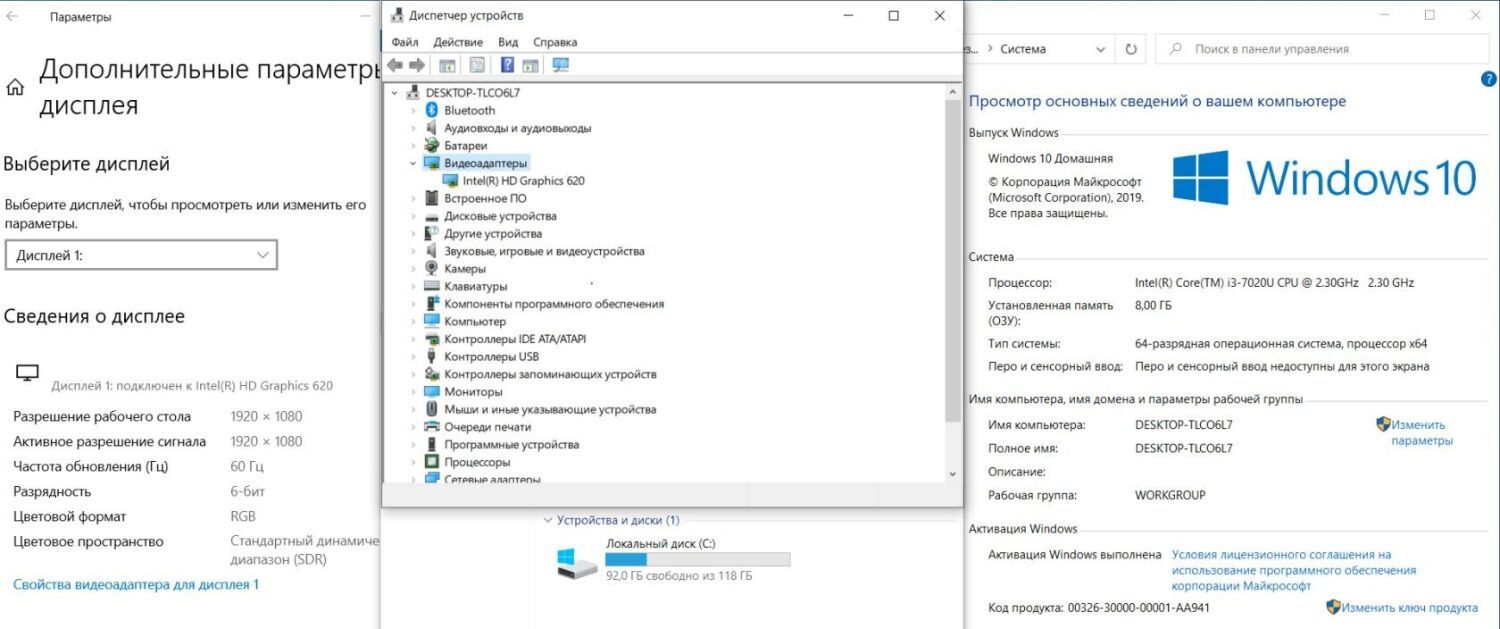The height and width of the screenshot is (629, 1500).
Task: Click the Back arrow in Device Manager toolbar
Action: point(395,66)
